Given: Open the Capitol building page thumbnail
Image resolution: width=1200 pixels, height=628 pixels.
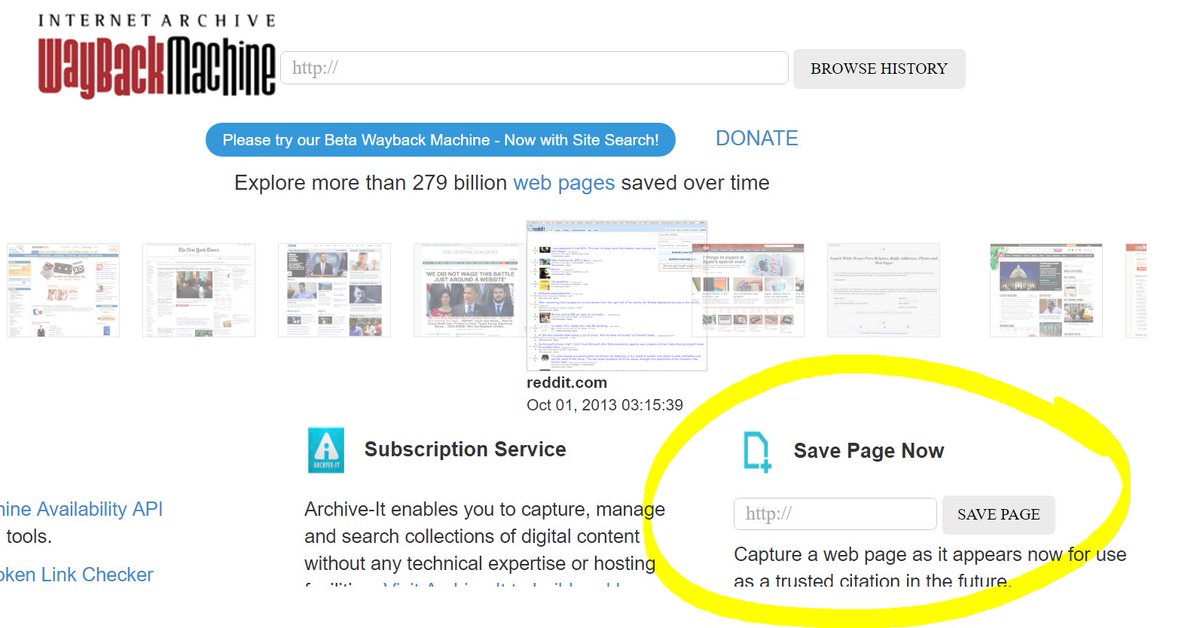Looking at the screenshot, I should [x=1046, y=289].
